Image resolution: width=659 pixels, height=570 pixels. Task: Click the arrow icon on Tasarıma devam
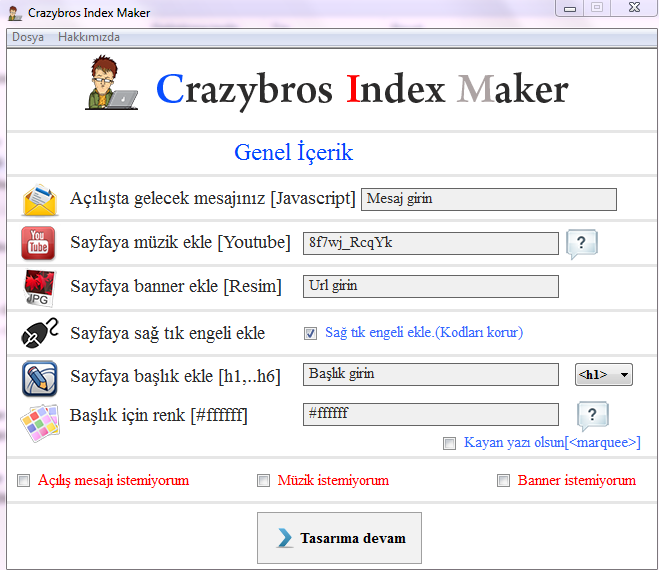coord(285,538)
